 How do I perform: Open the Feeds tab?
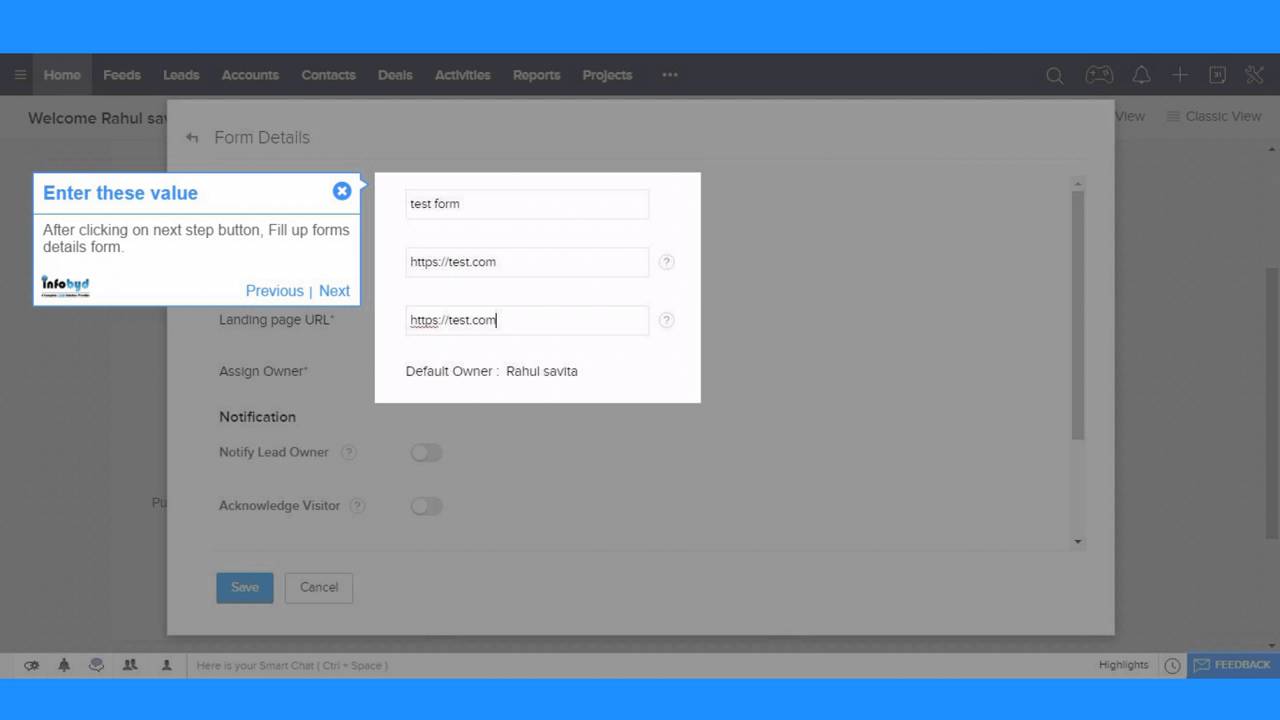[x=122, y=75]
